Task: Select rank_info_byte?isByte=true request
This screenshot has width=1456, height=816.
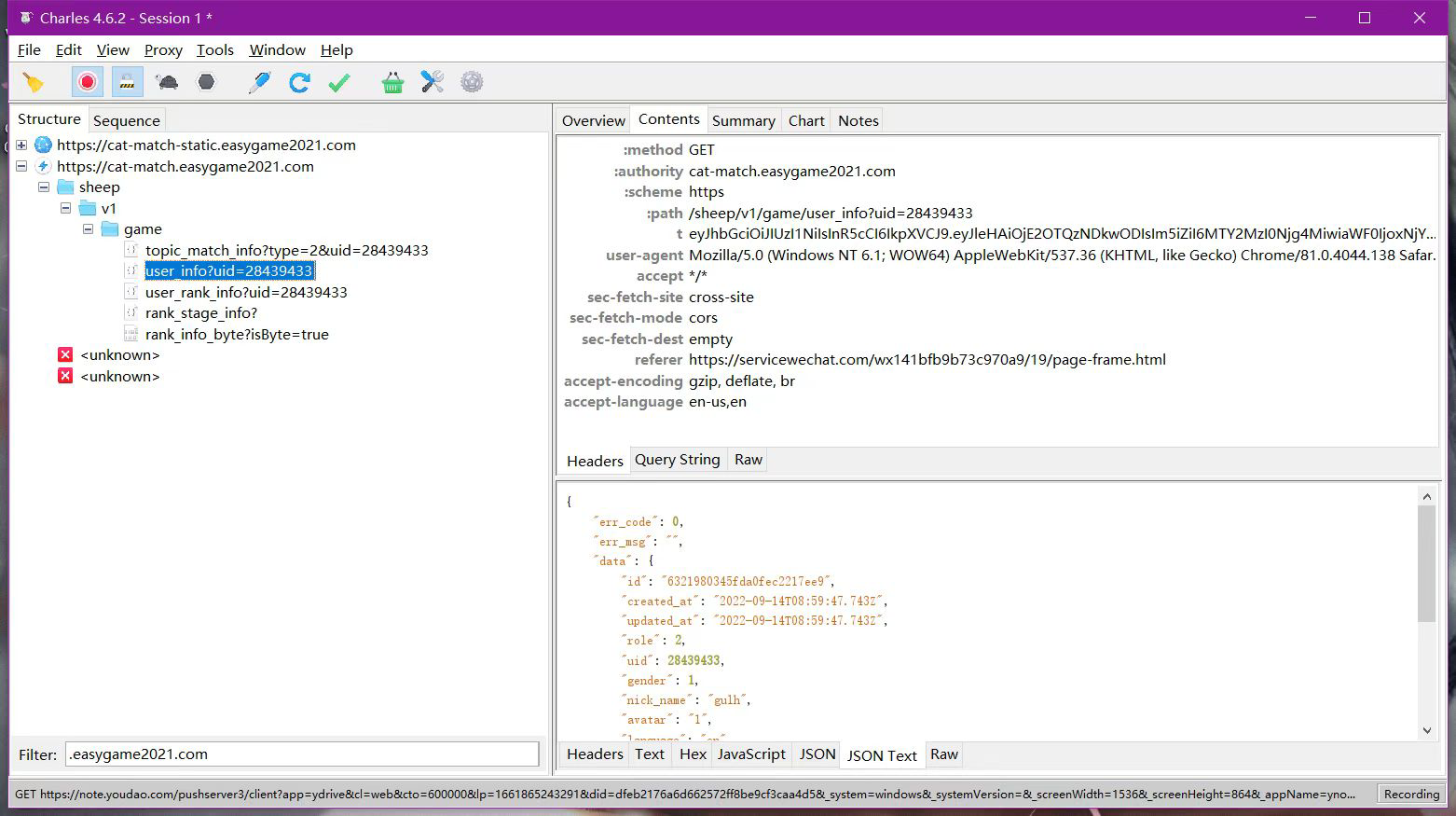Action: pyautogui.click(x=237, y=335)
